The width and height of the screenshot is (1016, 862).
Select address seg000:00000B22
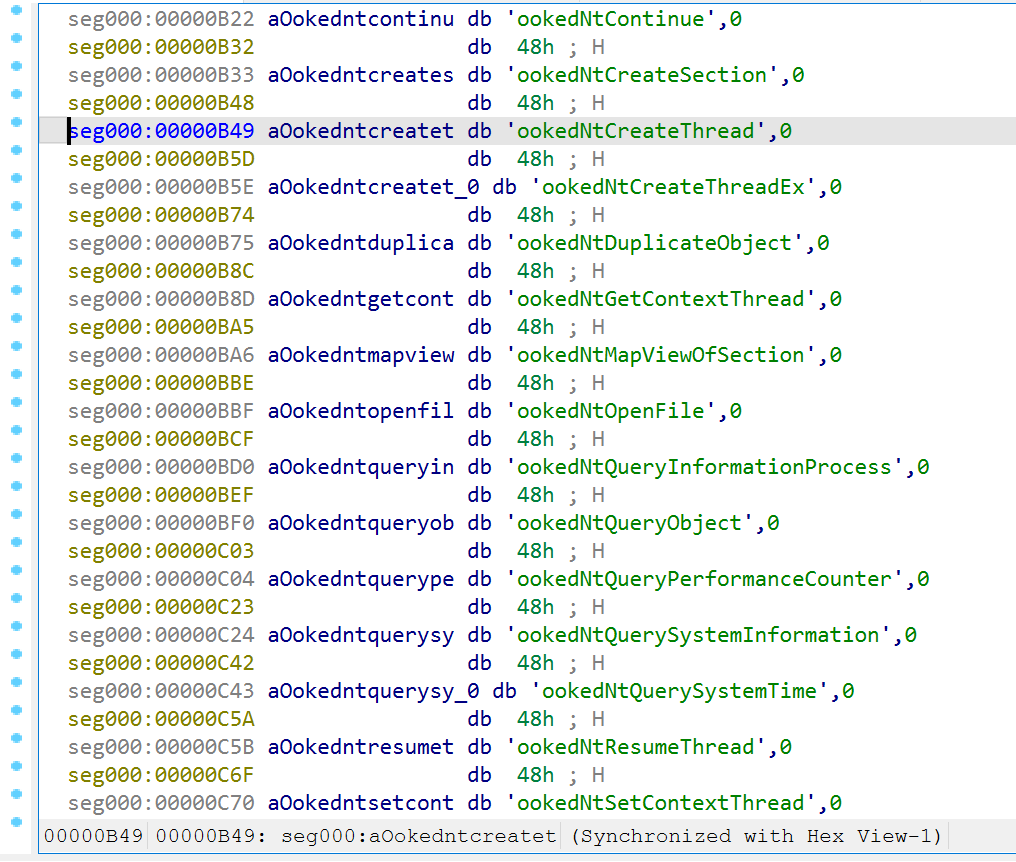161,19
